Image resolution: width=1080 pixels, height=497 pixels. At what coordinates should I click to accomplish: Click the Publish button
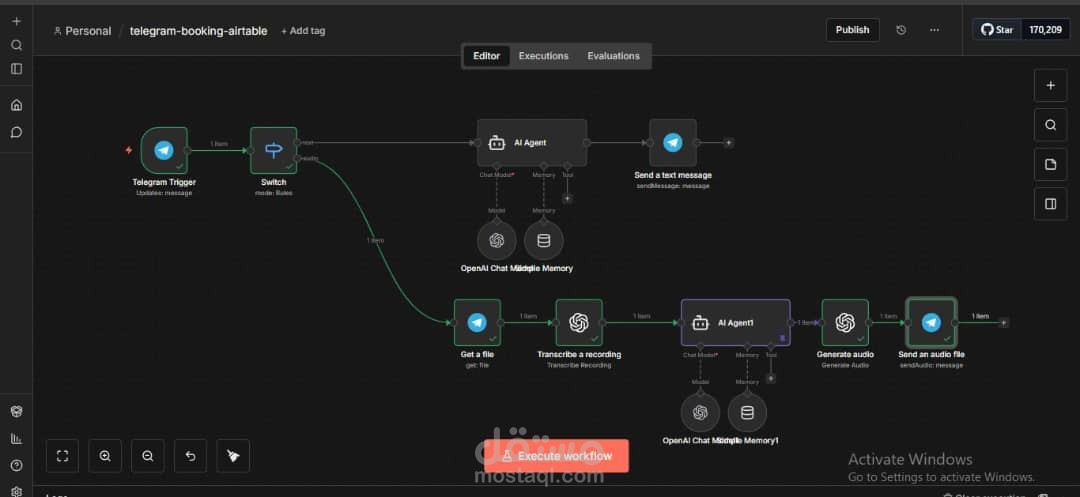(853, 30)
